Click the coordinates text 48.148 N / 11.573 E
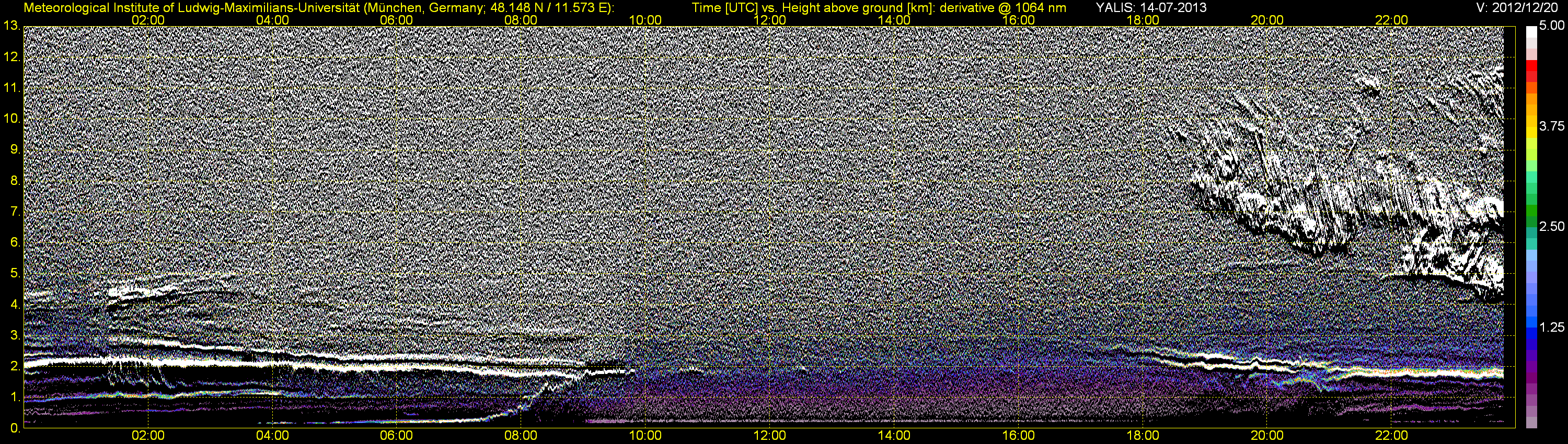Viewport: 1568px width, 444px height. coord(547,8)
